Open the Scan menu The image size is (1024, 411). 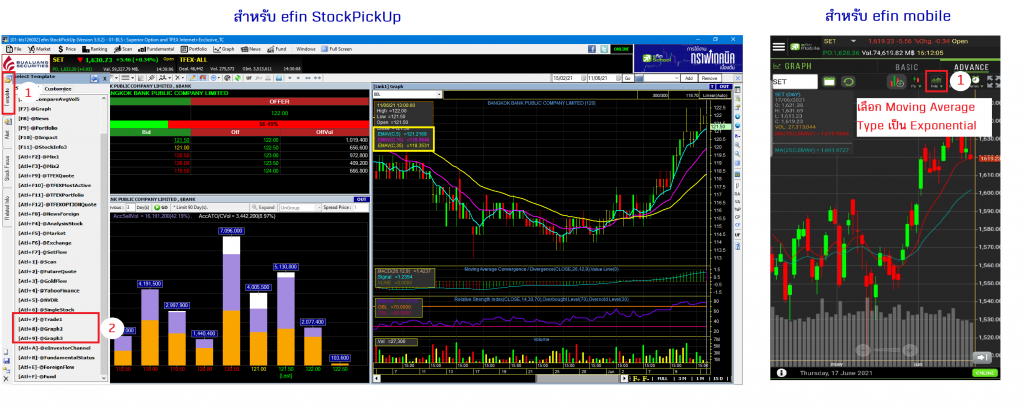pyautogui.click(x=123, y=49)
